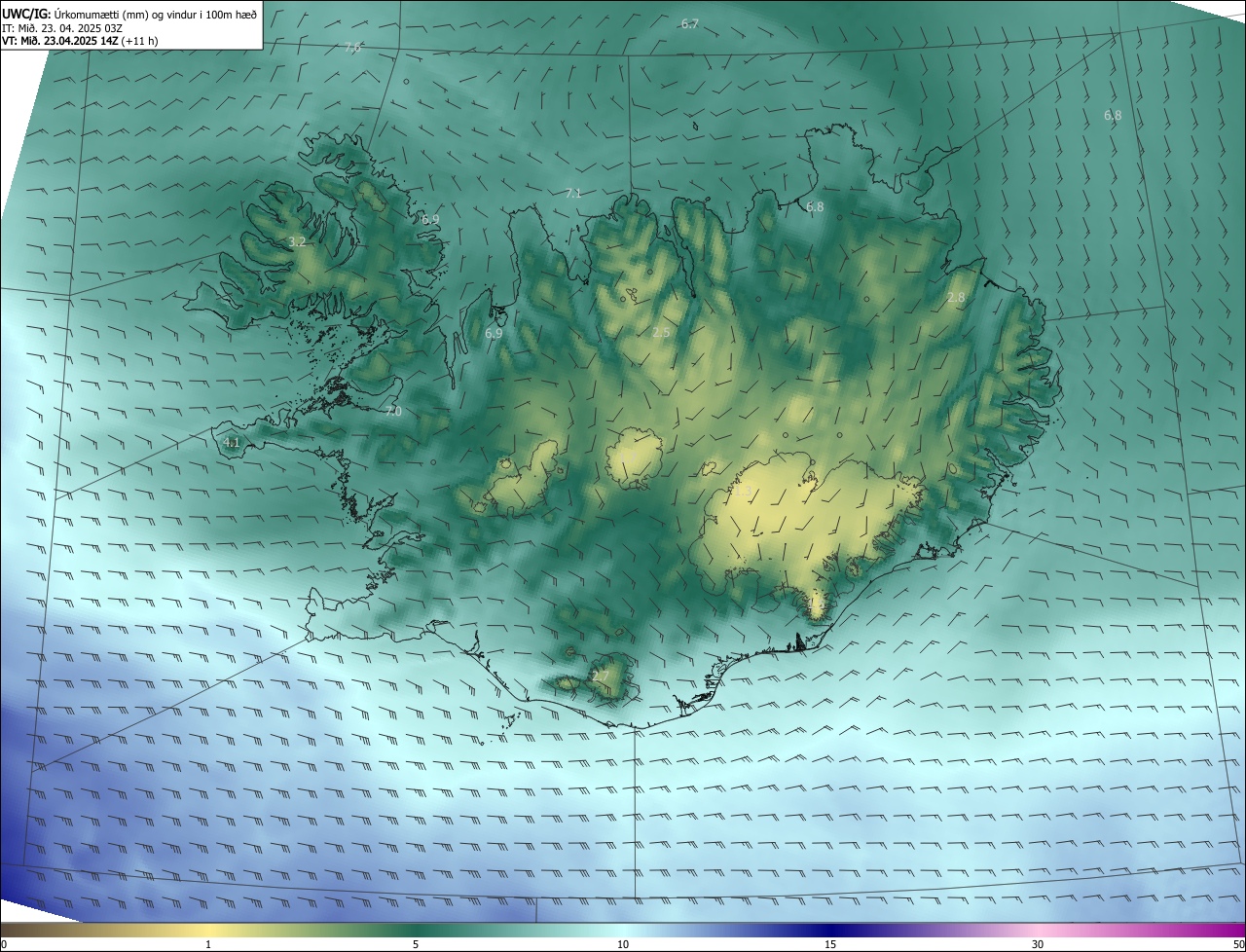This screenshot has width=1246, height=952.
Task: Click the title text 'Úrkomumætti (mm) og vindur í 100m hæð'
Action: [155, 14]
